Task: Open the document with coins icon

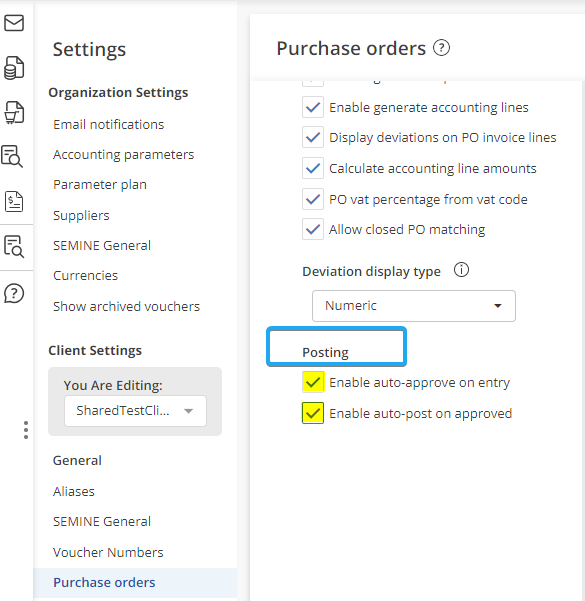Action: (14, 68)
